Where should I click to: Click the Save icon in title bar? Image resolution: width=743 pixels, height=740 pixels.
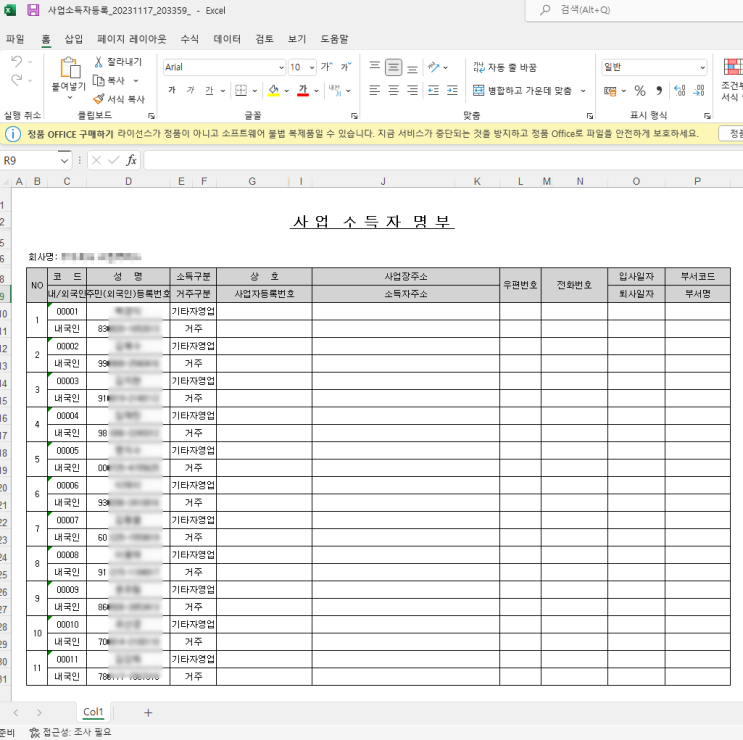[33, 10]
